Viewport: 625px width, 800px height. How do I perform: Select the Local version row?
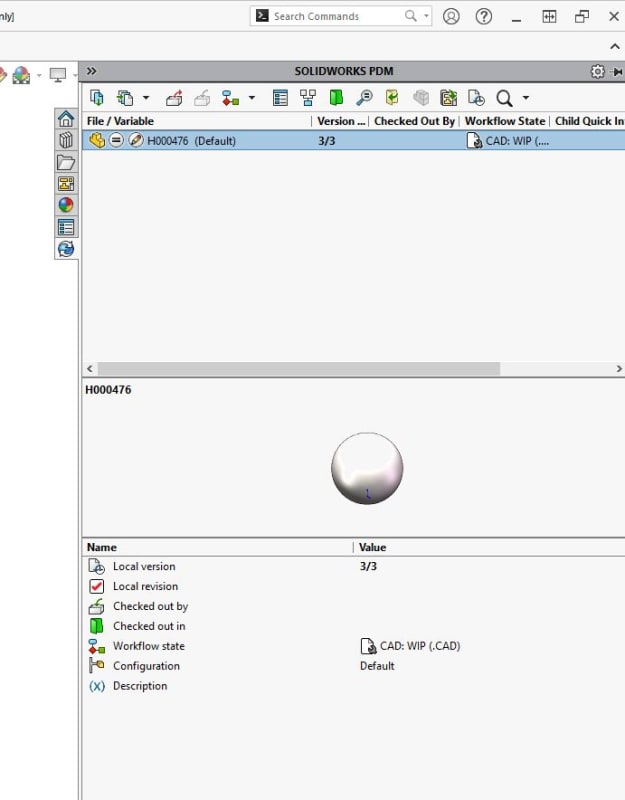pos(354,566)
